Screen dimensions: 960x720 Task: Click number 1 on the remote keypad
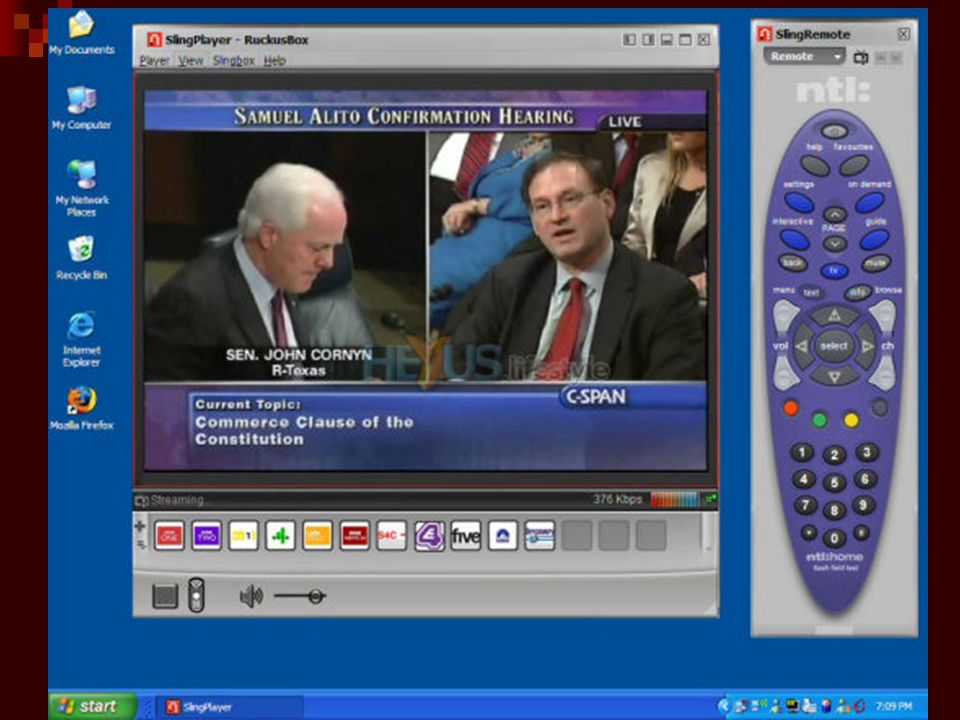coord(802,452)
